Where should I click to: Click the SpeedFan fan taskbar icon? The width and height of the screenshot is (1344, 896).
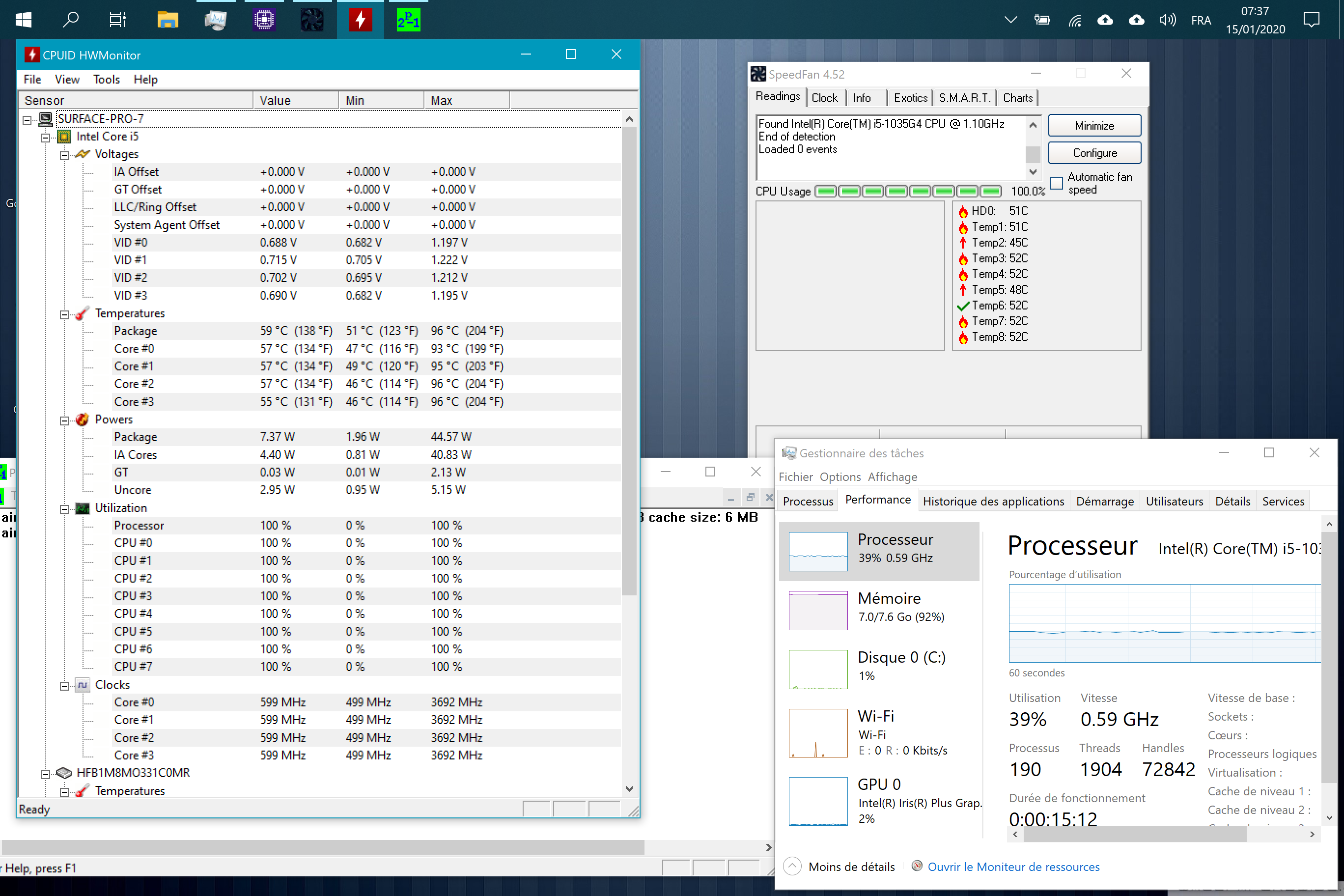(x=312, y=20)
